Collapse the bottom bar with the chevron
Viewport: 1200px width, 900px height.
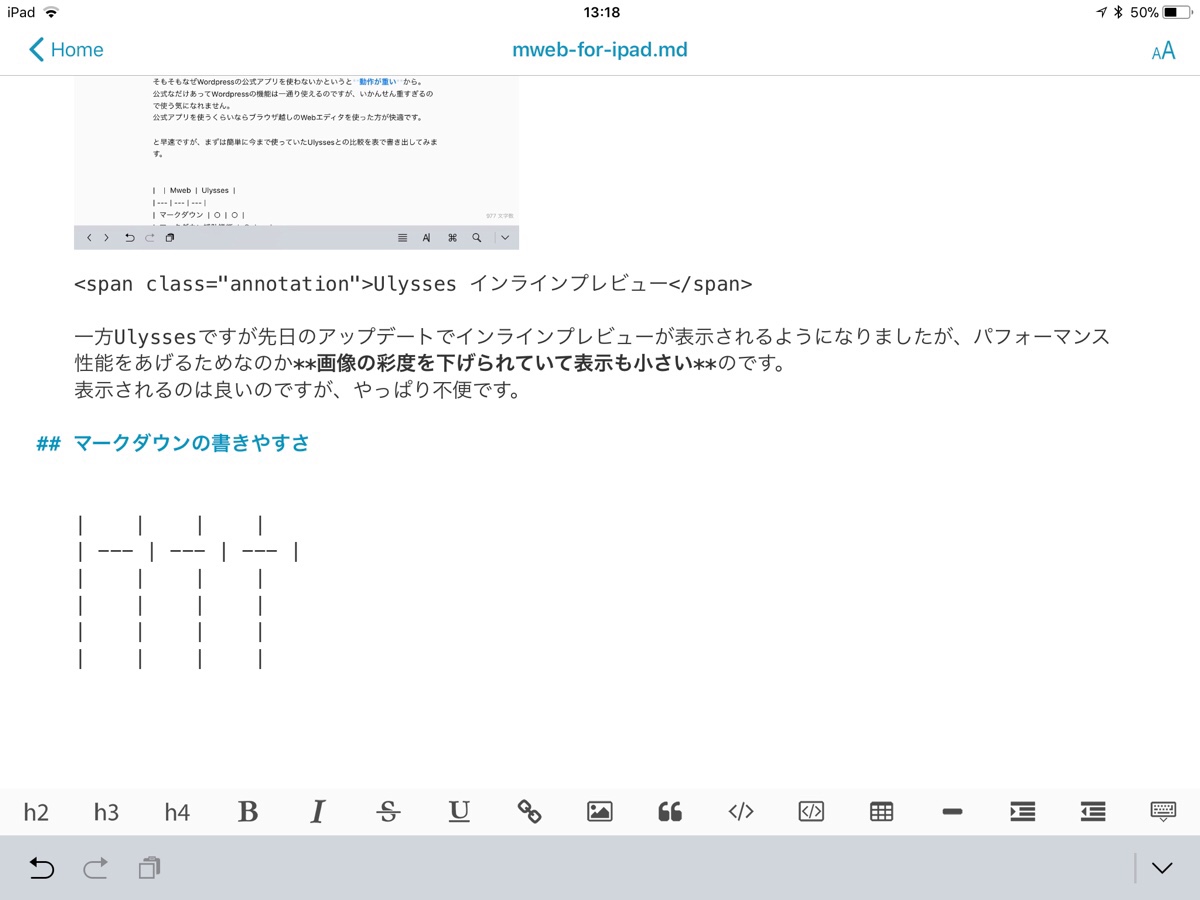tap(1162, 868)
